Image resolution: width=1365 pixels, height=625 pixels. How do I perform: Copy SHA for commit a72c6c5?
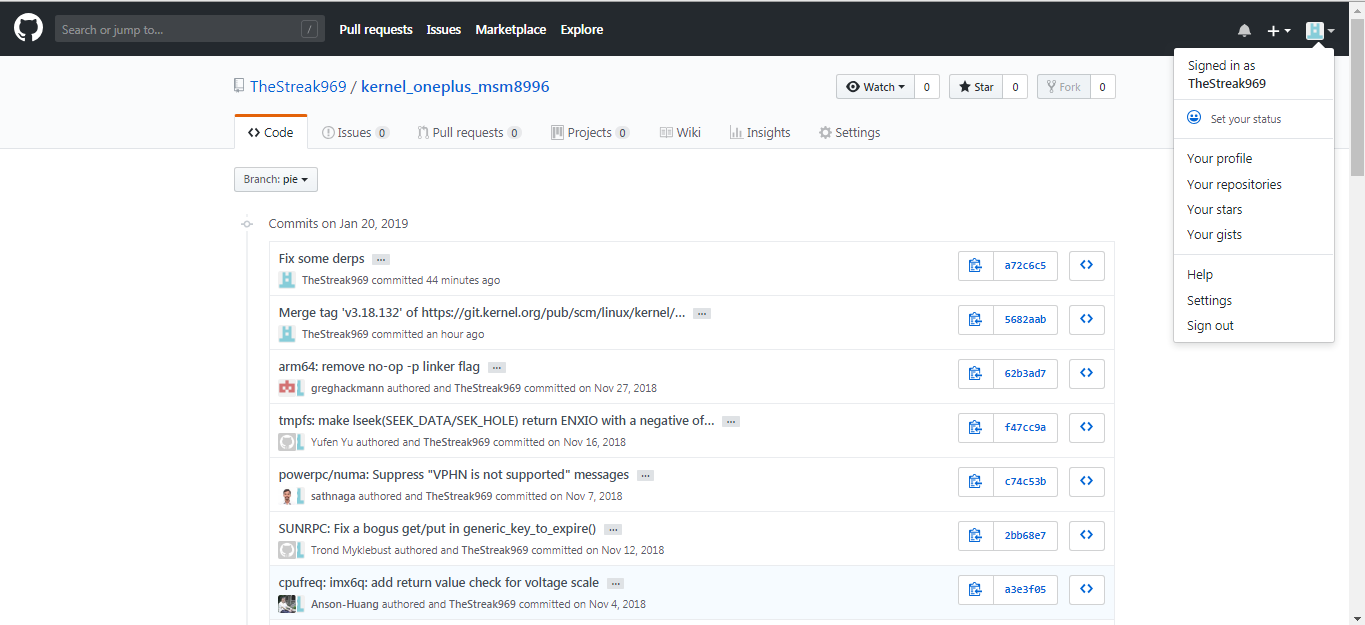point(975,266)
